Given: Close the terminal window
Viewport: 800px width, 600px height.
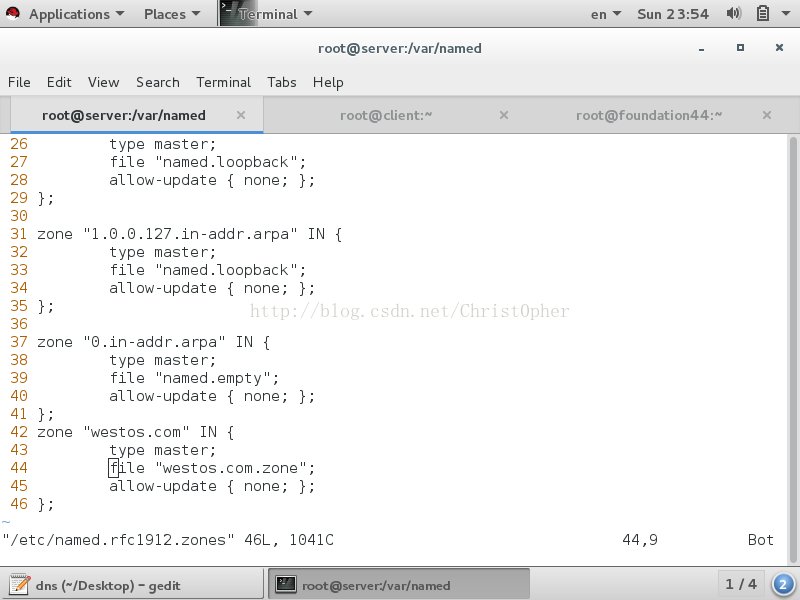Looking at the screenshot, I should pyautogui.click(x=779, y=47).
